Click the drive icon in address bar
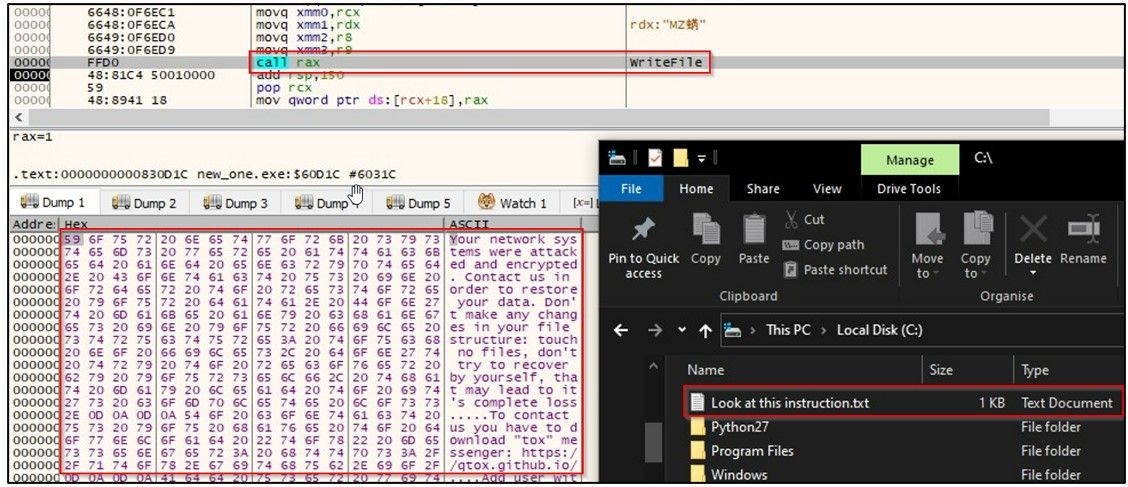The height and width of the screenshot is (487, 1128). 734,330
